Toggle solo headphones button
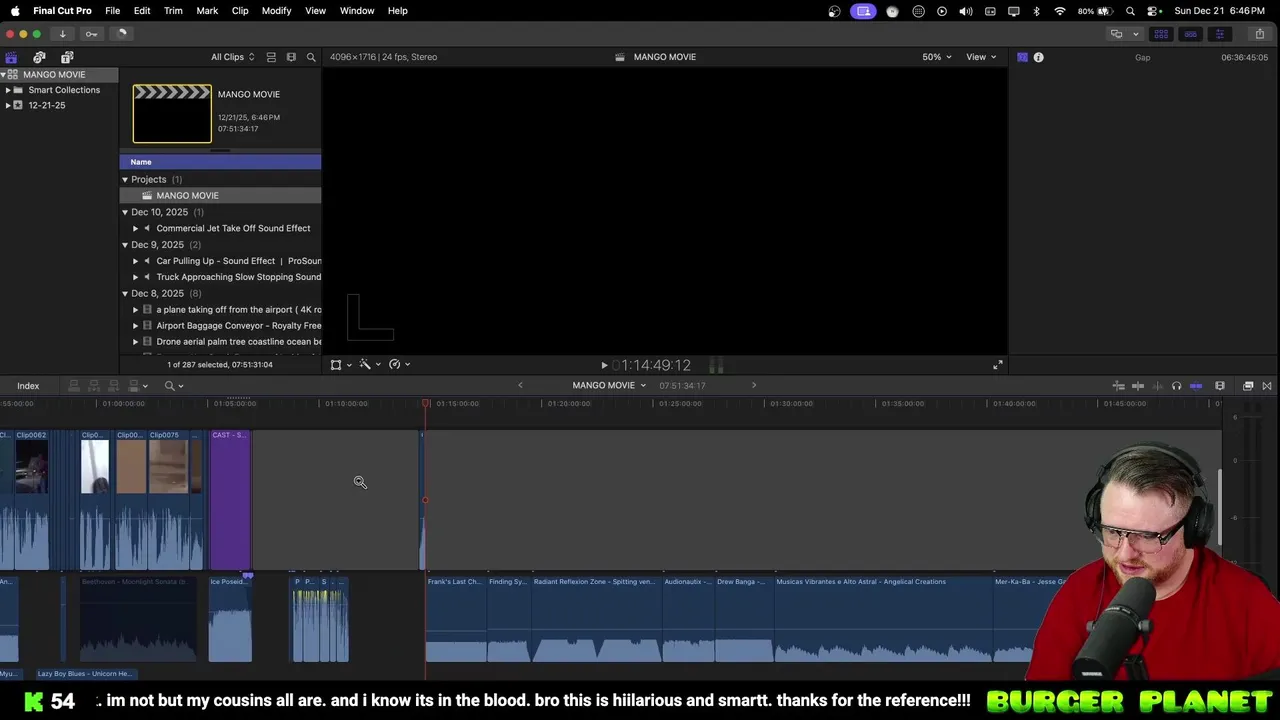This screenshot has width=1280, height=720. pyautogui.click(x=1176, y=386)
